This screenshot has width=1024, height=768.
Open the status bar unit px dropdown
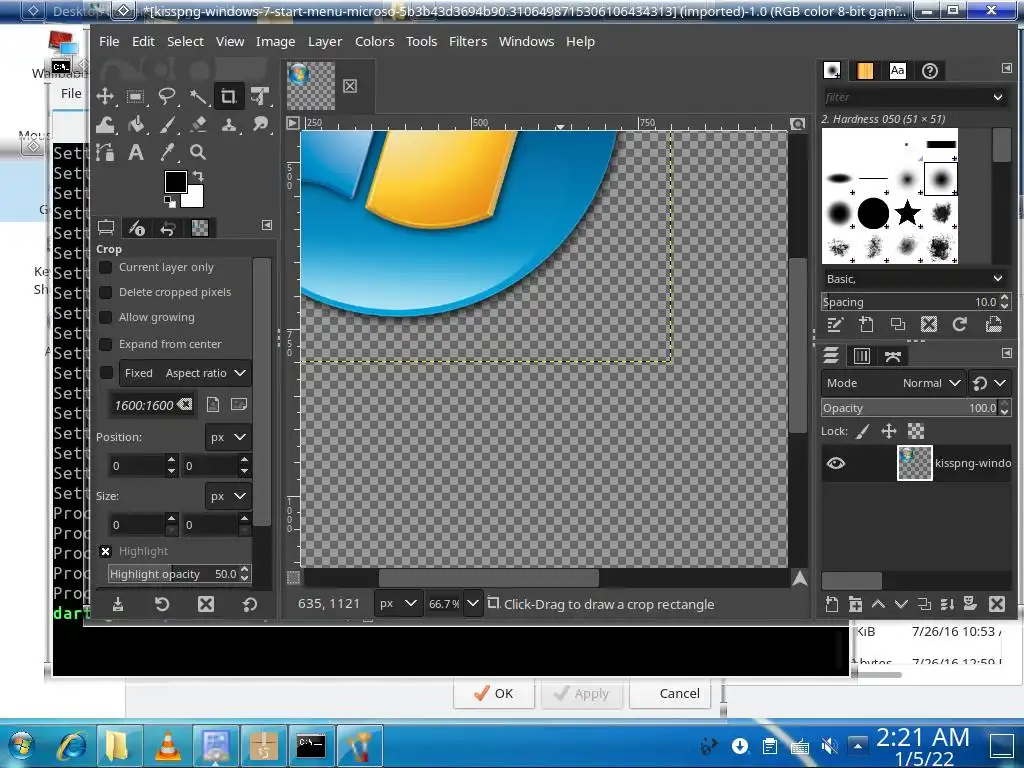[397, 603]
